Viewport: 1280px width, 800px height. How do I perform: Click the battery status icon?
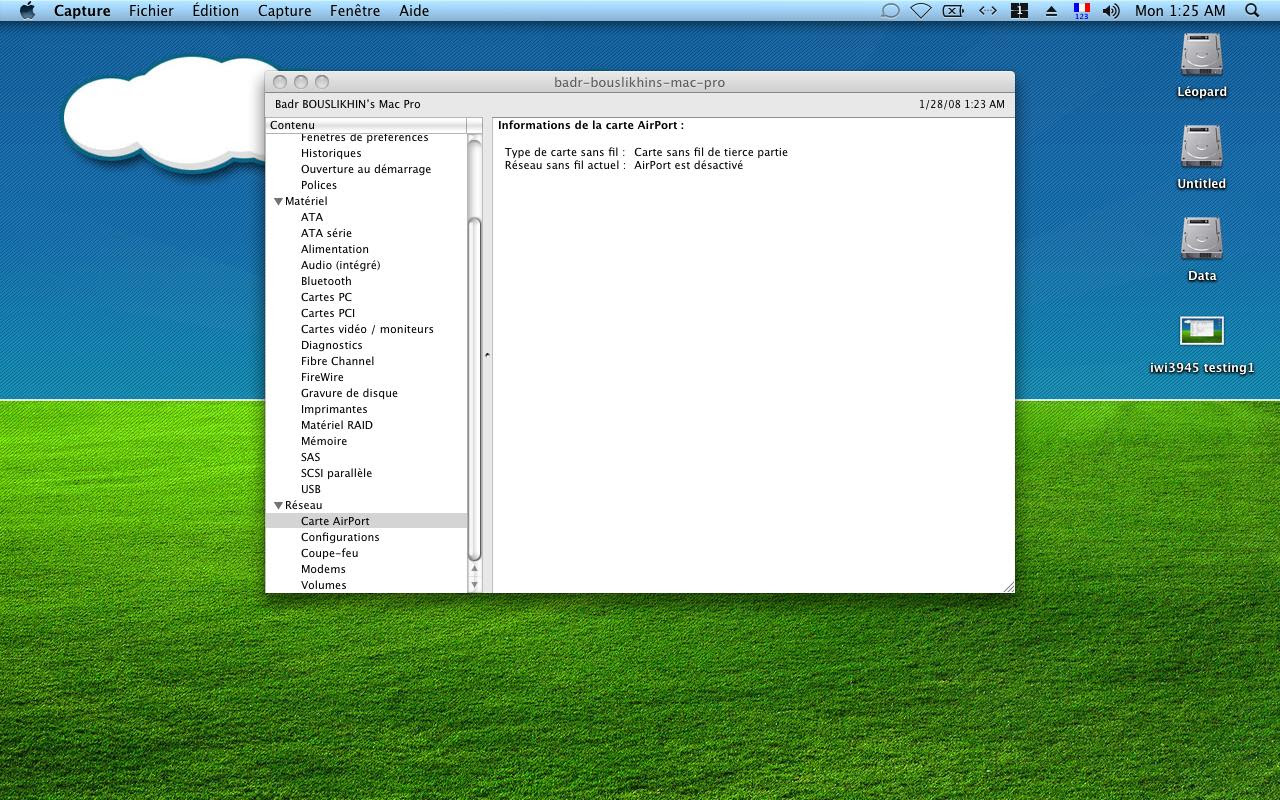click(954, 11)
